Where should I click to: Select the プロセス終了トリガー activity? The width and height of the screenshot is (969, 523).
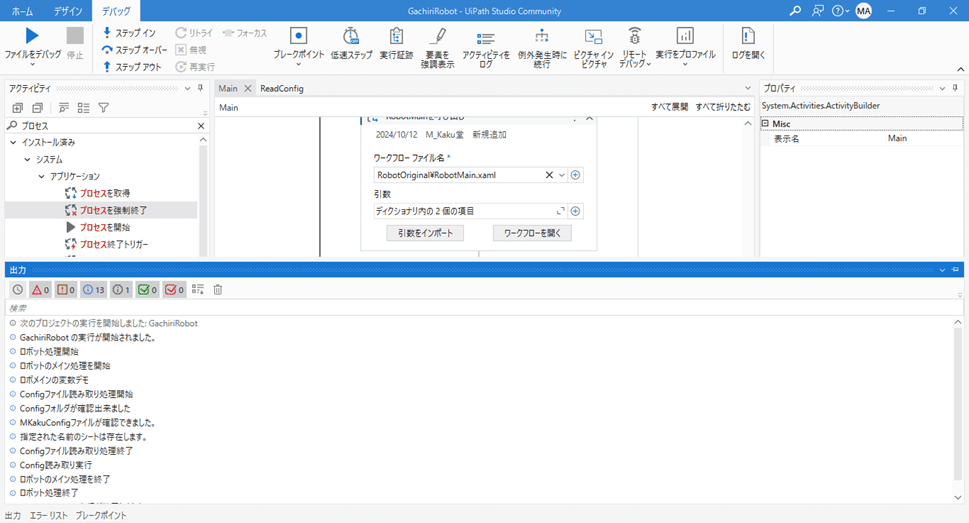107,244
